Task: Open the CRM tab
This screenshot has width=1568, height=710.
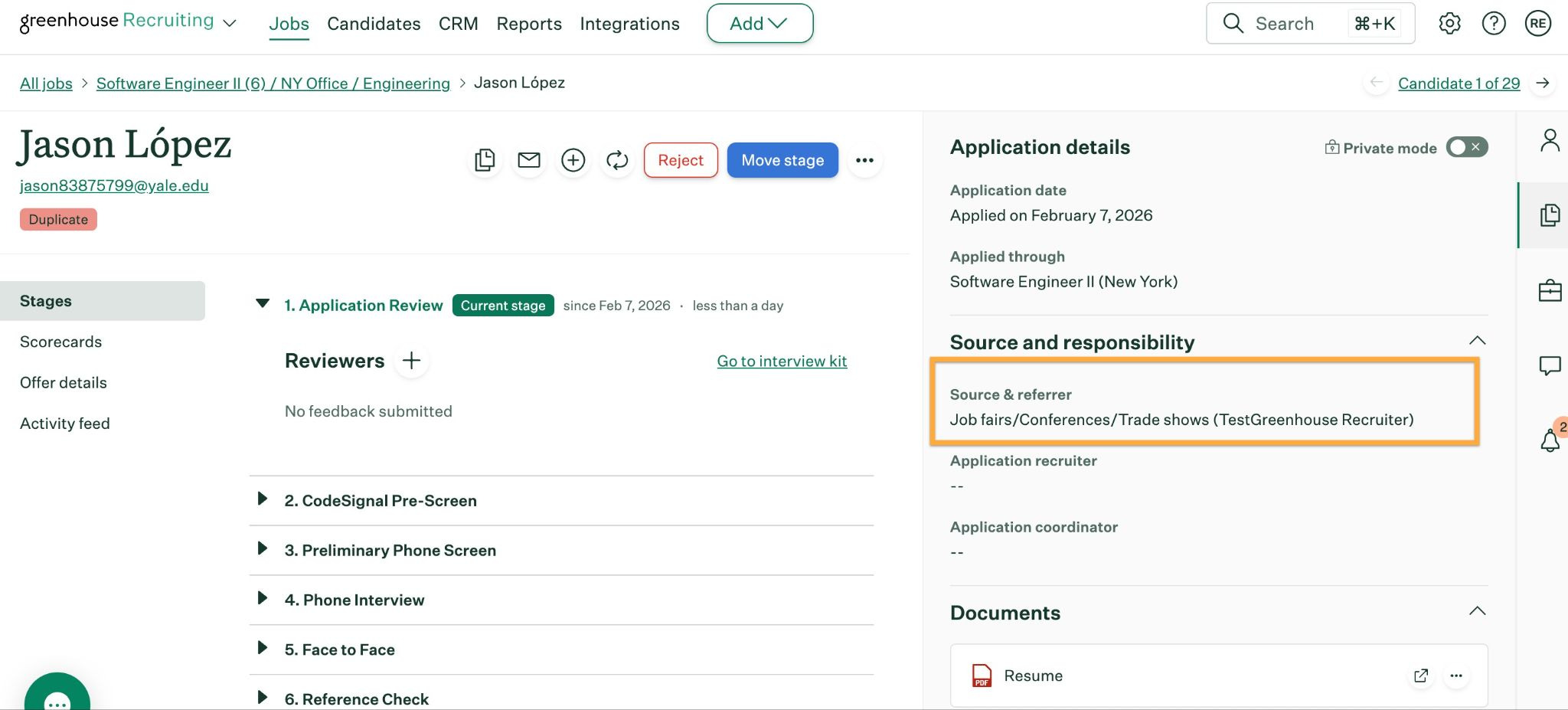Action: click(459, 24)
